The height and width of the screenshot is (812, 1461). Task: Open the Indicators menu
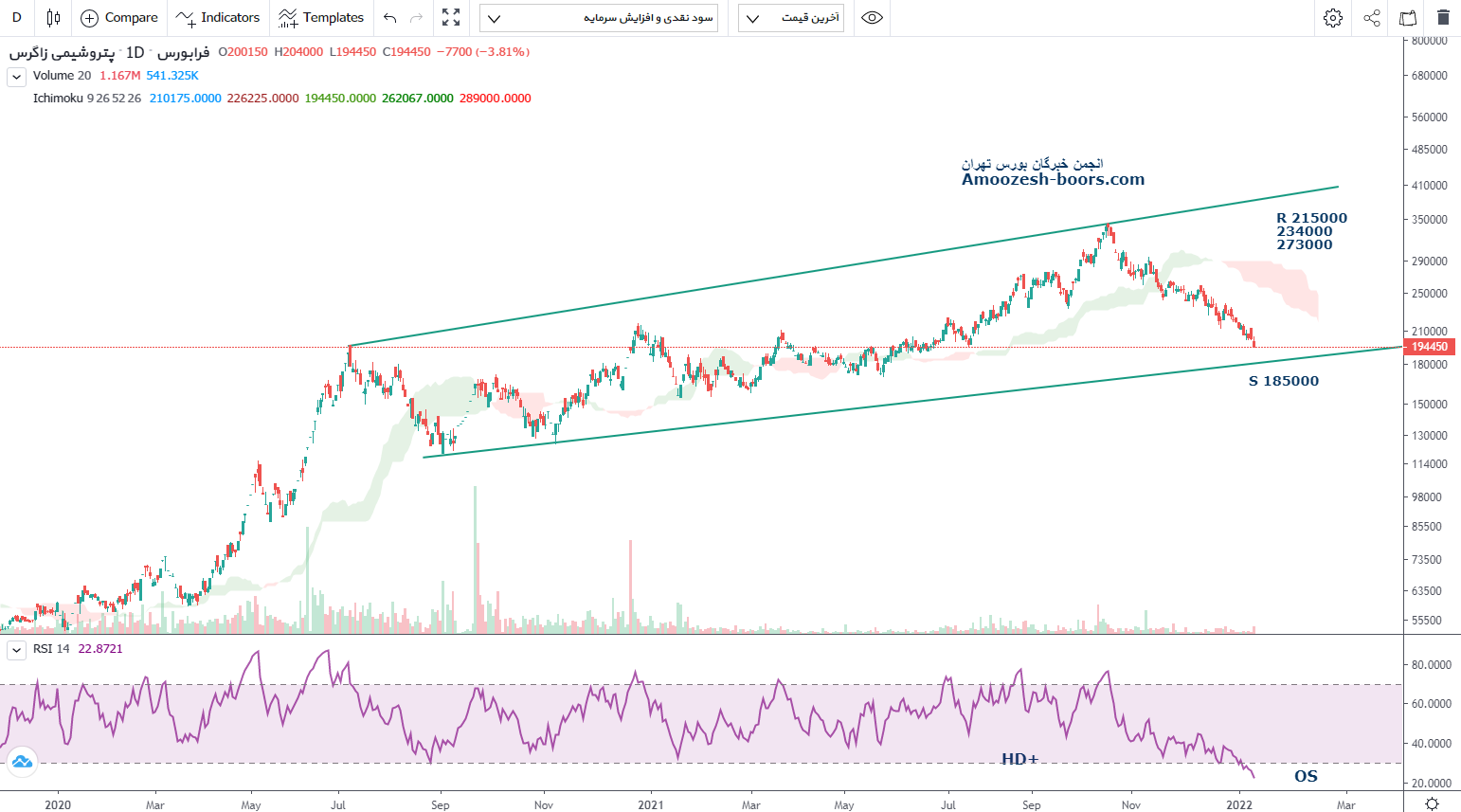218,18
